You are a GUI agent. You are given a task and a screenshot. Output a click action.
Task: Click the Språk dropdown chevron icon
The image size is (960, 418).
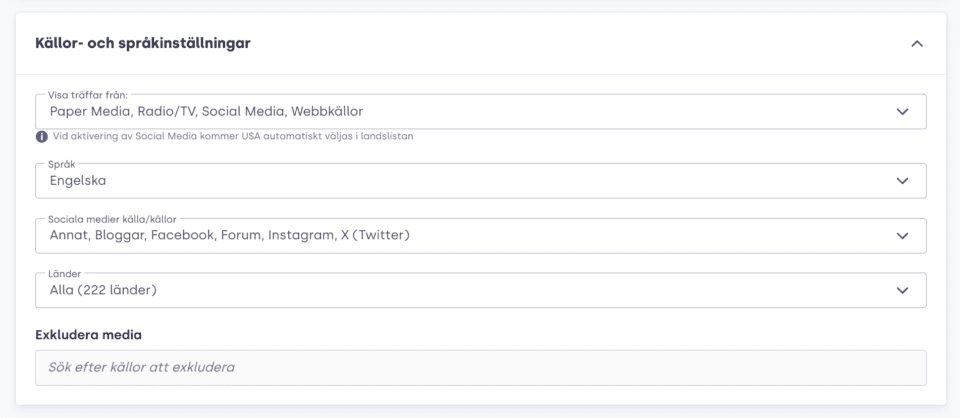902,181
